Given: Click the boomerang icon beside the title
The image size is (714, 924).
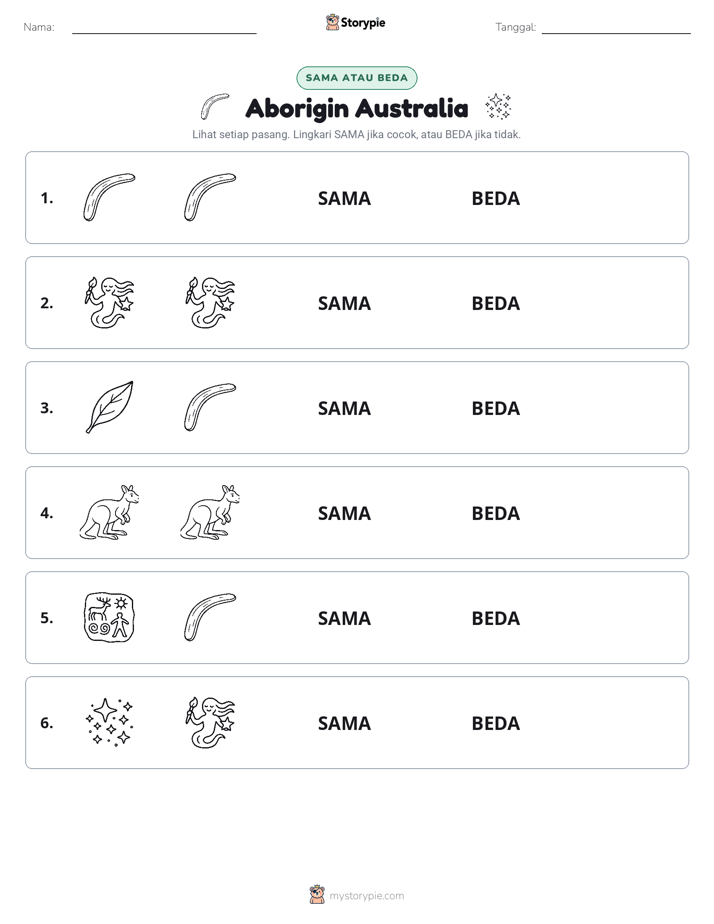Looking at the screenshot, I should click(x=214, y=107).
